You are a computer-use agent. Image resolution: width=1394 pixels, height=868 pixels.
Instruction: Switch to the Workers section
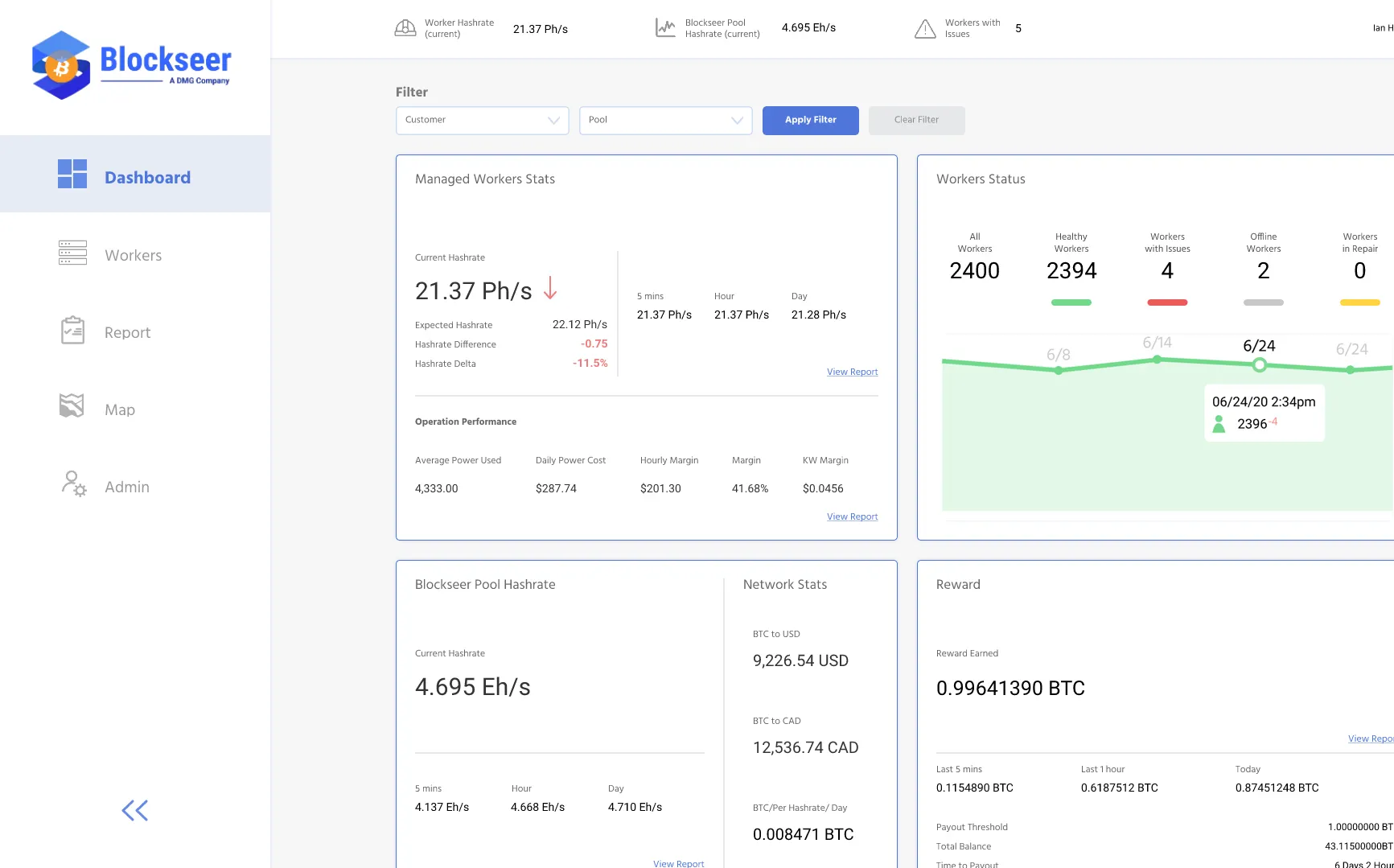point(132,255)
